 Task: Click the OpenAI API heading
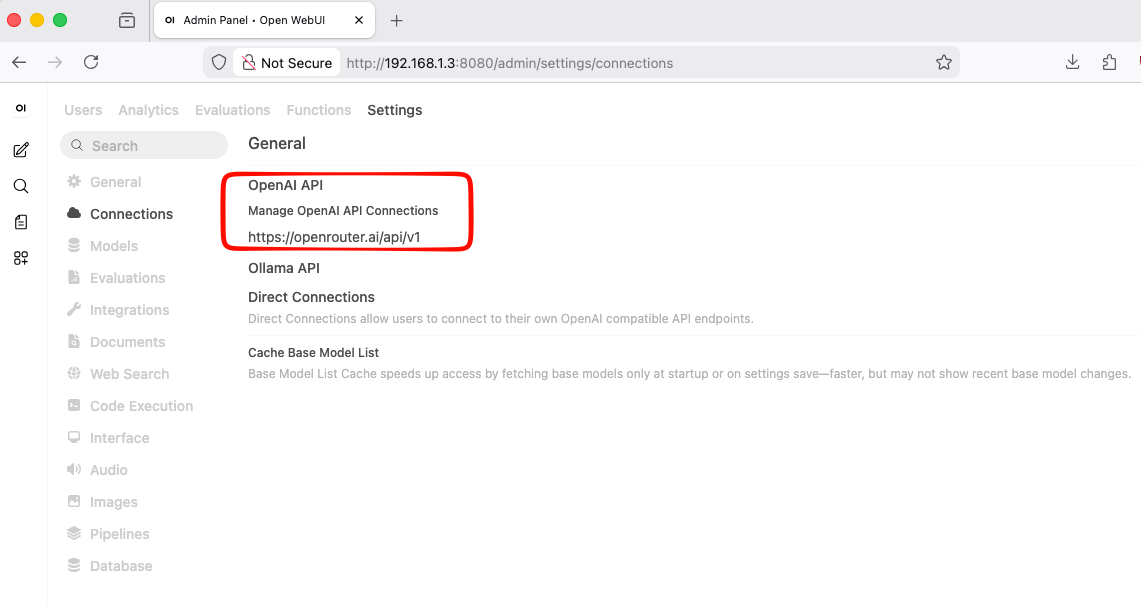click(285, 185)
